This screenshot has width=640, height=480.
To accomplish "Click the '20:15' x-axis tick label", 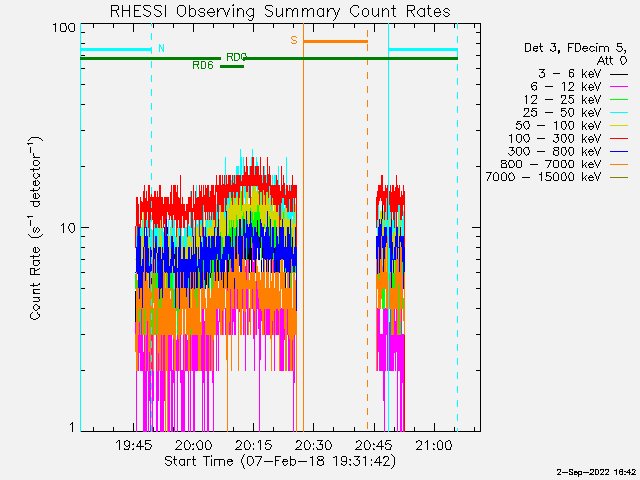I will [253, 445].
